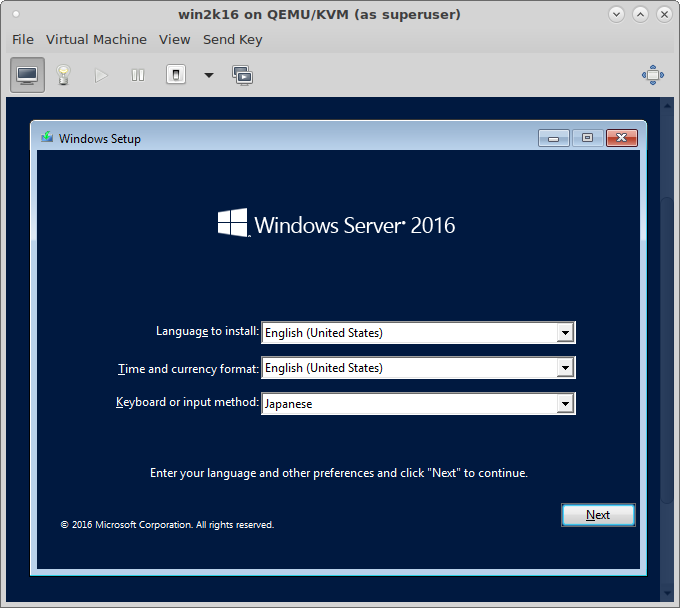Click the console scrollbar down arrow

point(667,594)
